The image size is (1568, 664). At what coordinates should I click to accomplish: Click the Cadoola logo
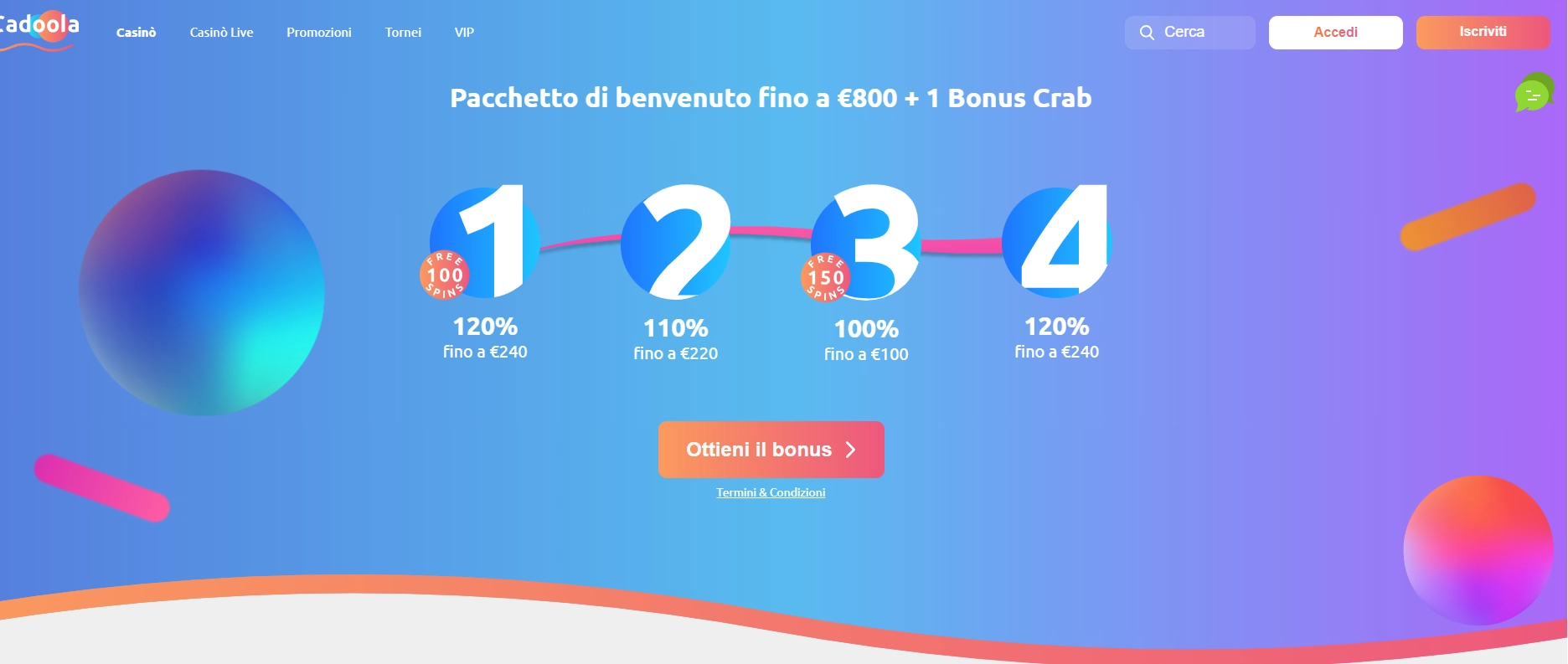(39, 25)
